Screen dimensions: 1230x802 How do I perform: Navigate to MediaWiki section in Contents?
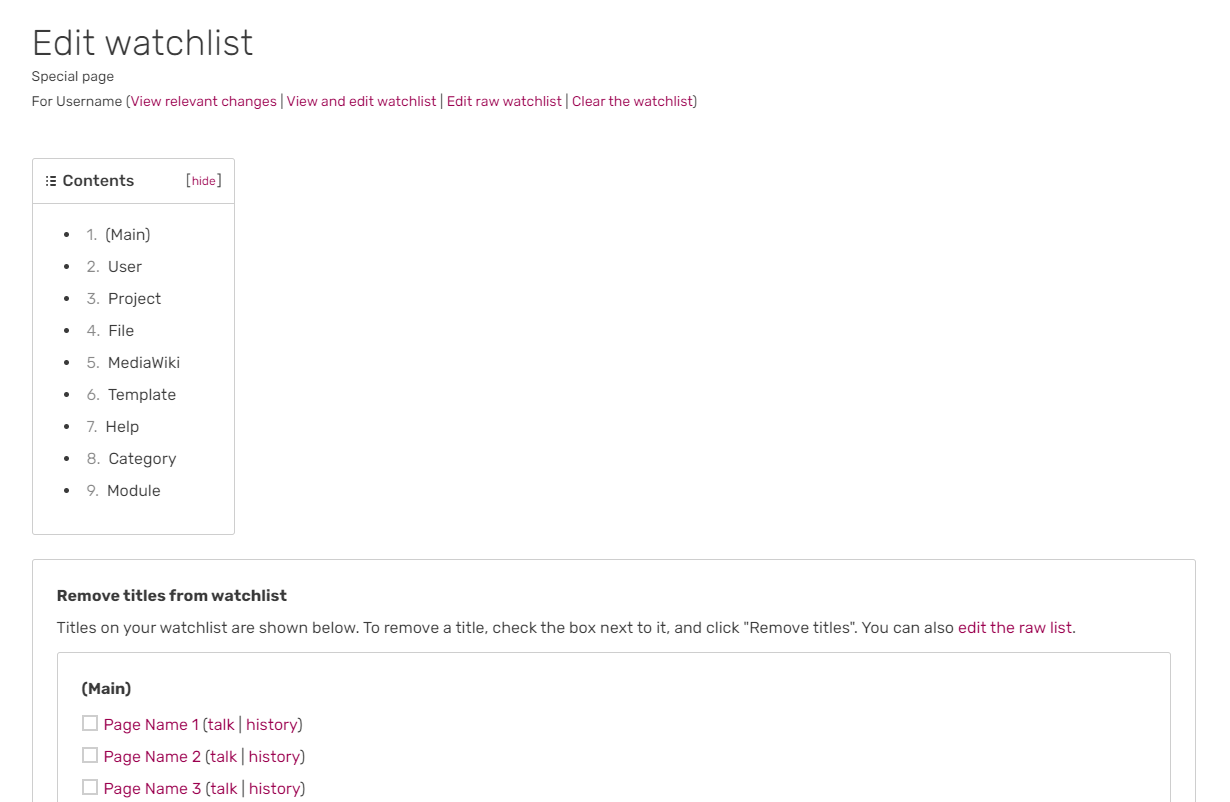(144, 363)
